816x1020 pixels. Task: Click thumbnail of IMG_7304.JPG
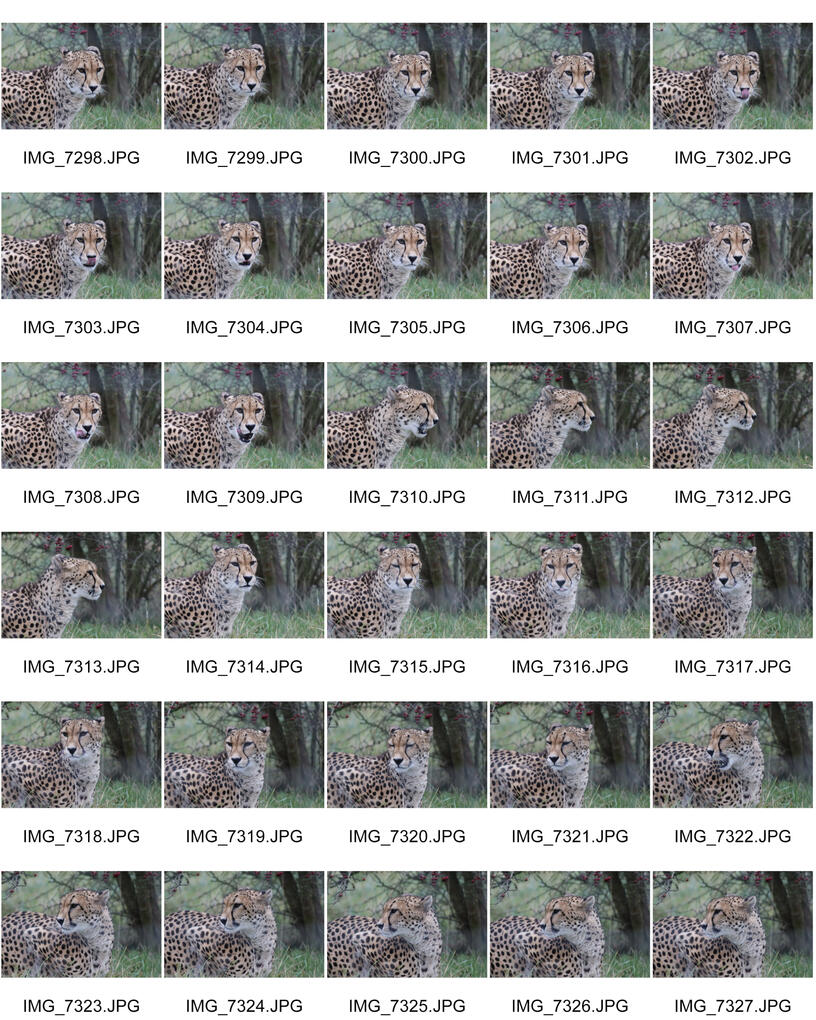[244, 246]
